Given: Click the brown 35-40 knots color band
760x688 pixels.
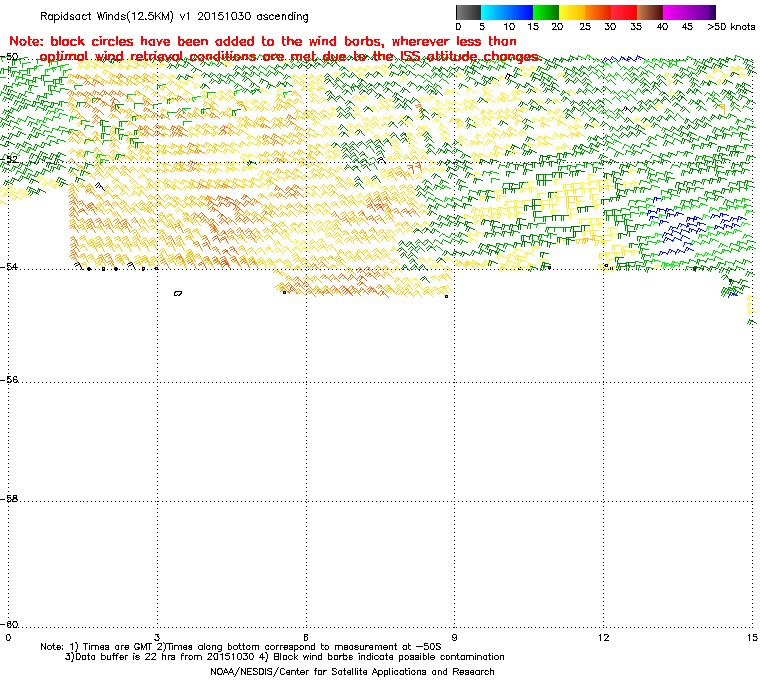Looking at the screenshot, I should click(x=650, y=12).
